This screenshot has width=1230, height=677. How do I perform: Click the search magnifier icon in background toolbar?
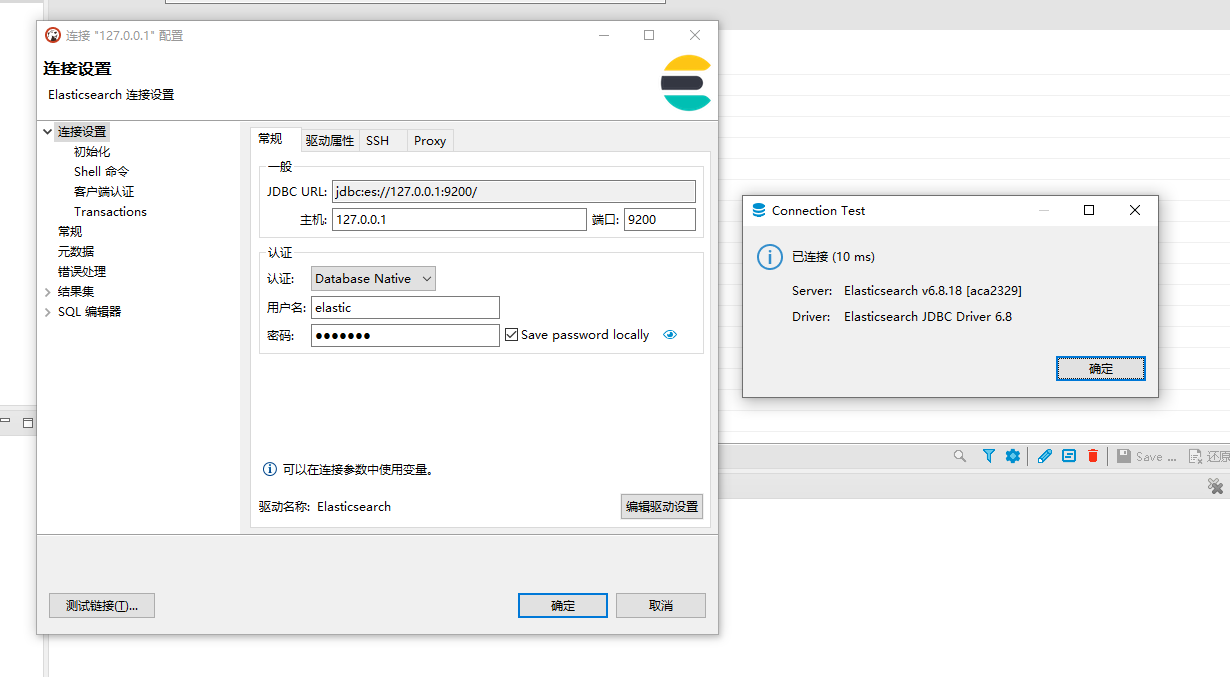click(x=960, y=456)
